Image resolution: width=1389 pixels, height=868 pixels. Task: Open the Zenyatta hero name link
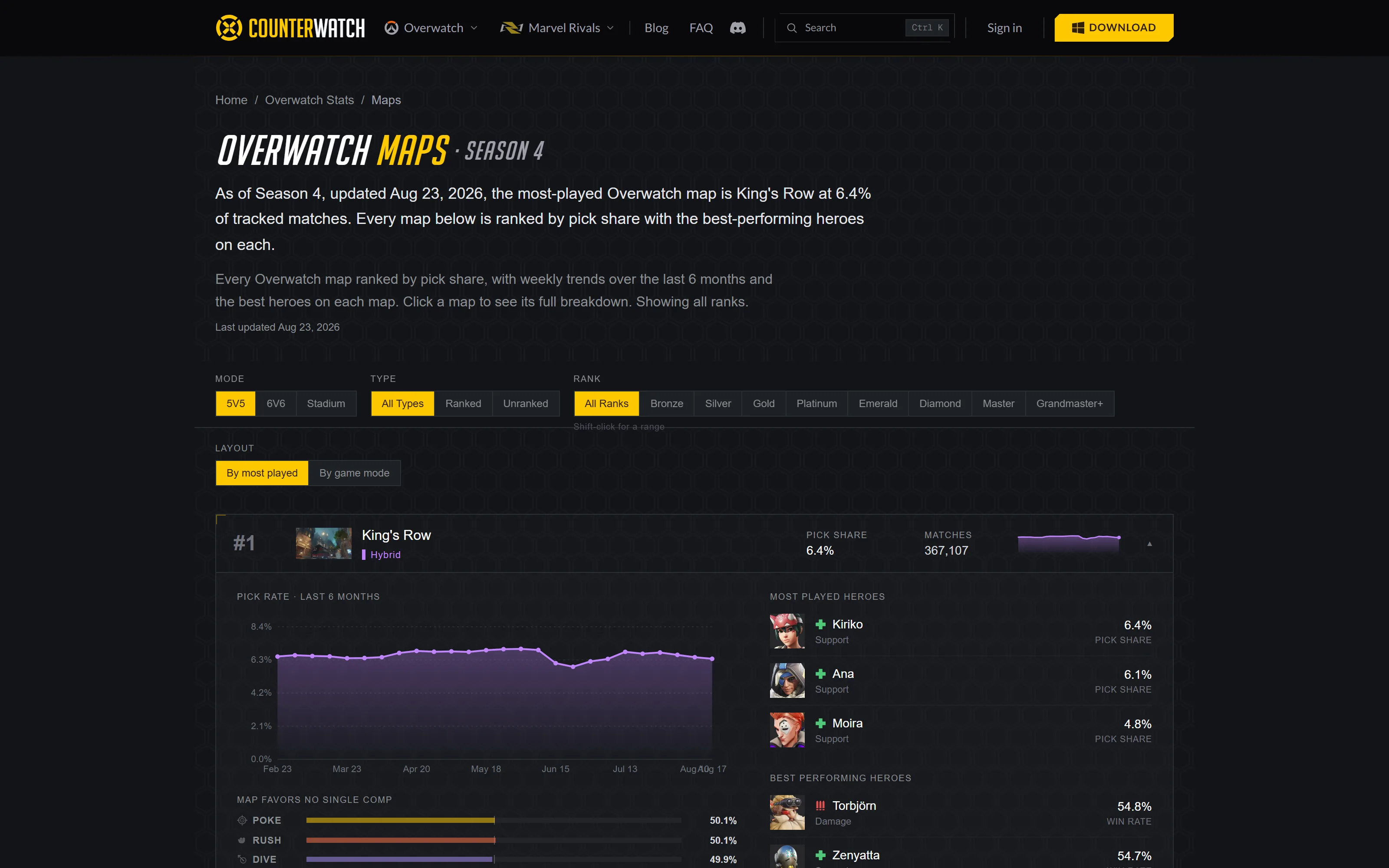click(855, 855)
